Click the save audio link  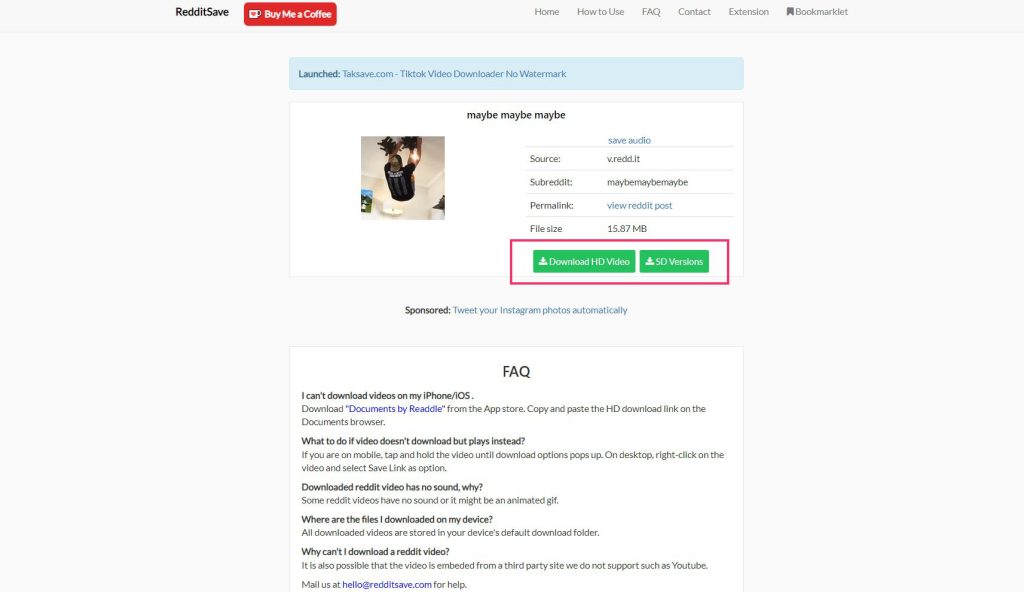pyautogui.click(x=629, y=140)
